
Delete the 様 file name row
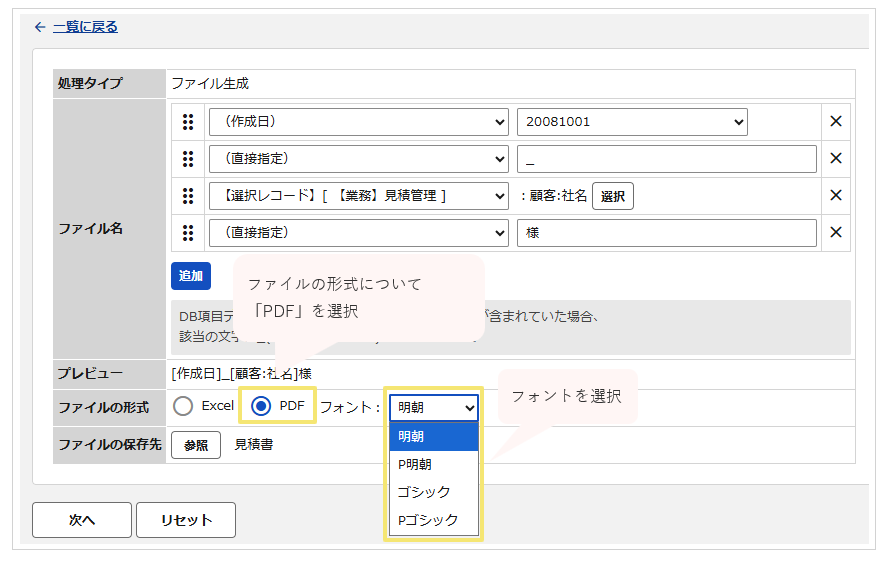[x=836, y=232]
